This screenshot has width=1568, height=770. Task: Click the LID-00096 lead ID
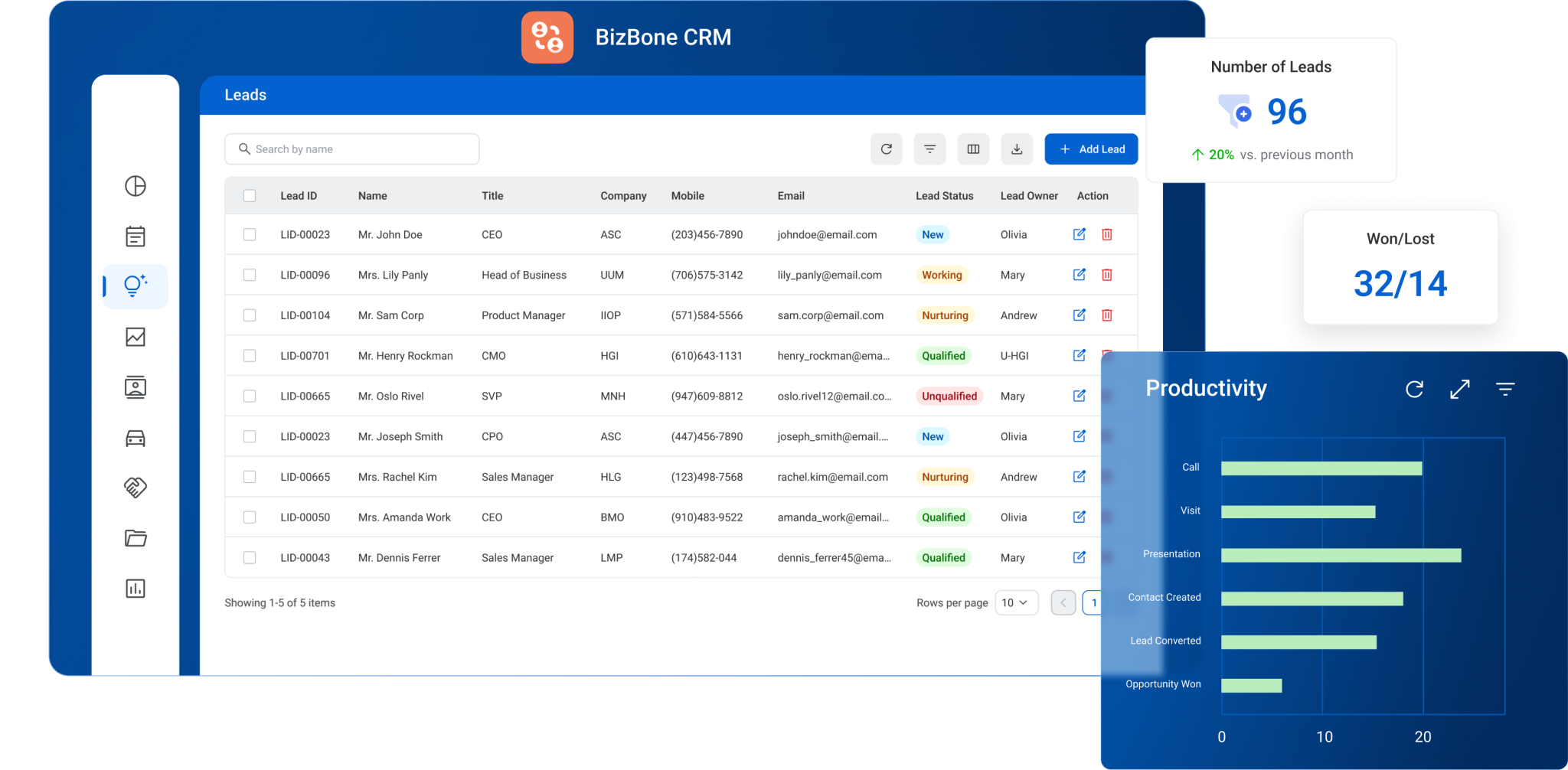305,275
